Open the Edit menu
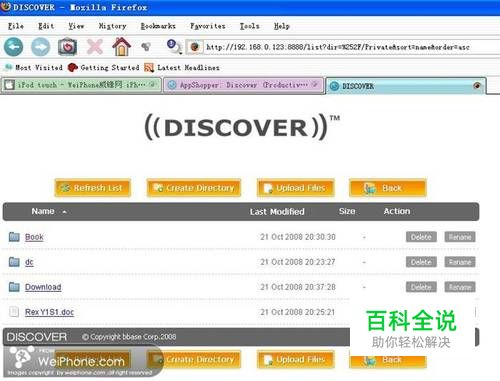The height and width of the screenshot is (381, 500). point(46,26)
